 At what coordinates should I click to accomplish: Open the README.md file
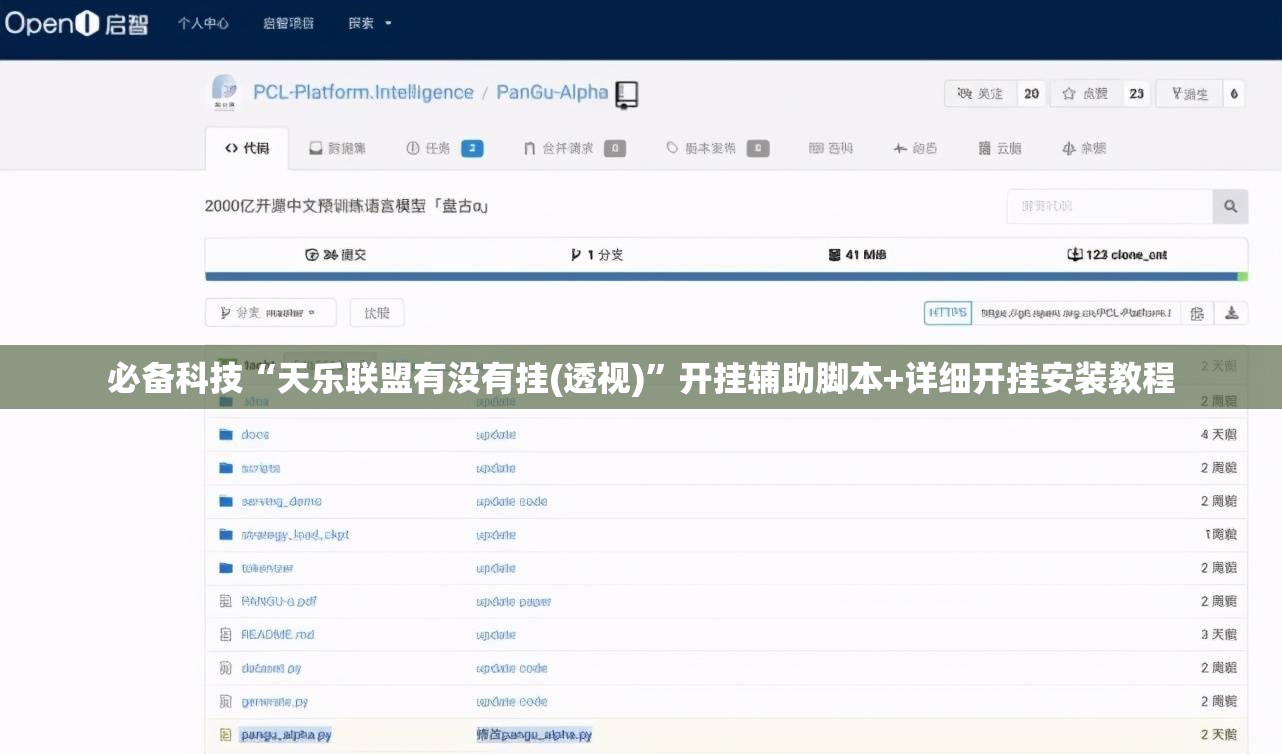pos(278,635)
